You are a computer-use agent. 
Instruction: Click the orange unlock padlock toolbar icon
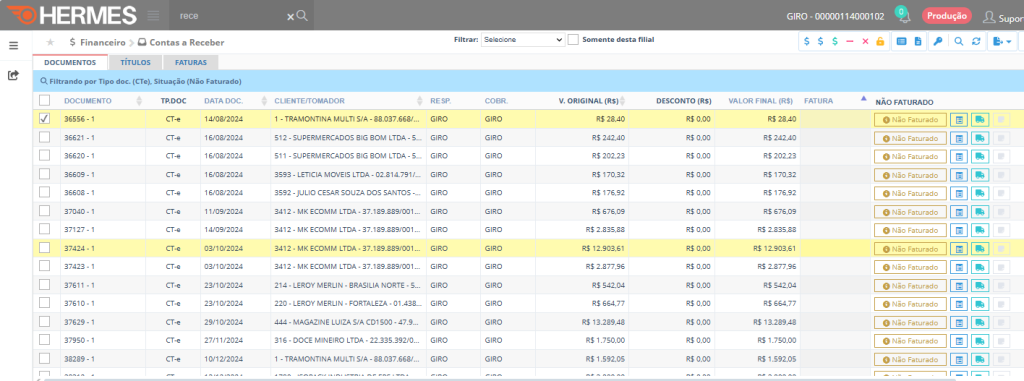coord(880,41)
